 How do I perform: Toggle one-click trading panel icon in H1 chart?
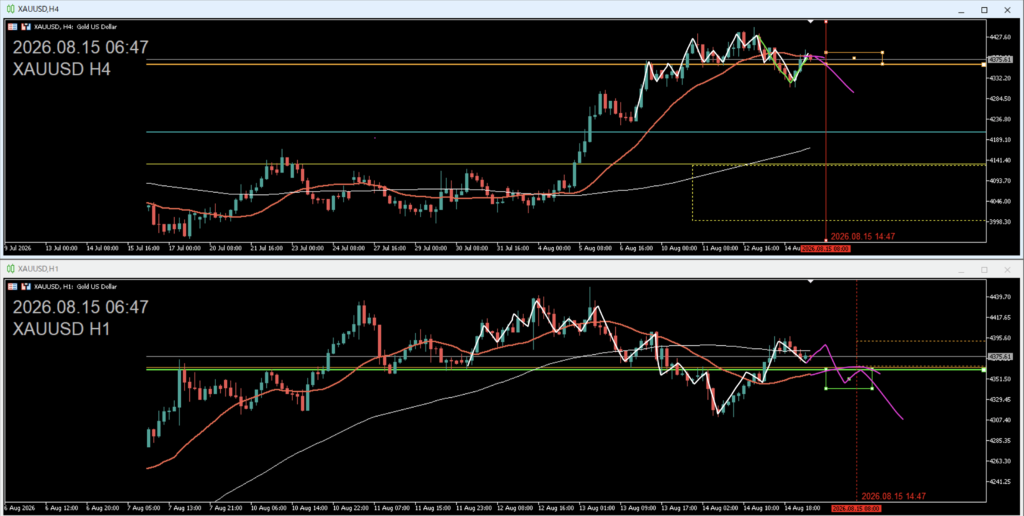[x=26, y=287]
